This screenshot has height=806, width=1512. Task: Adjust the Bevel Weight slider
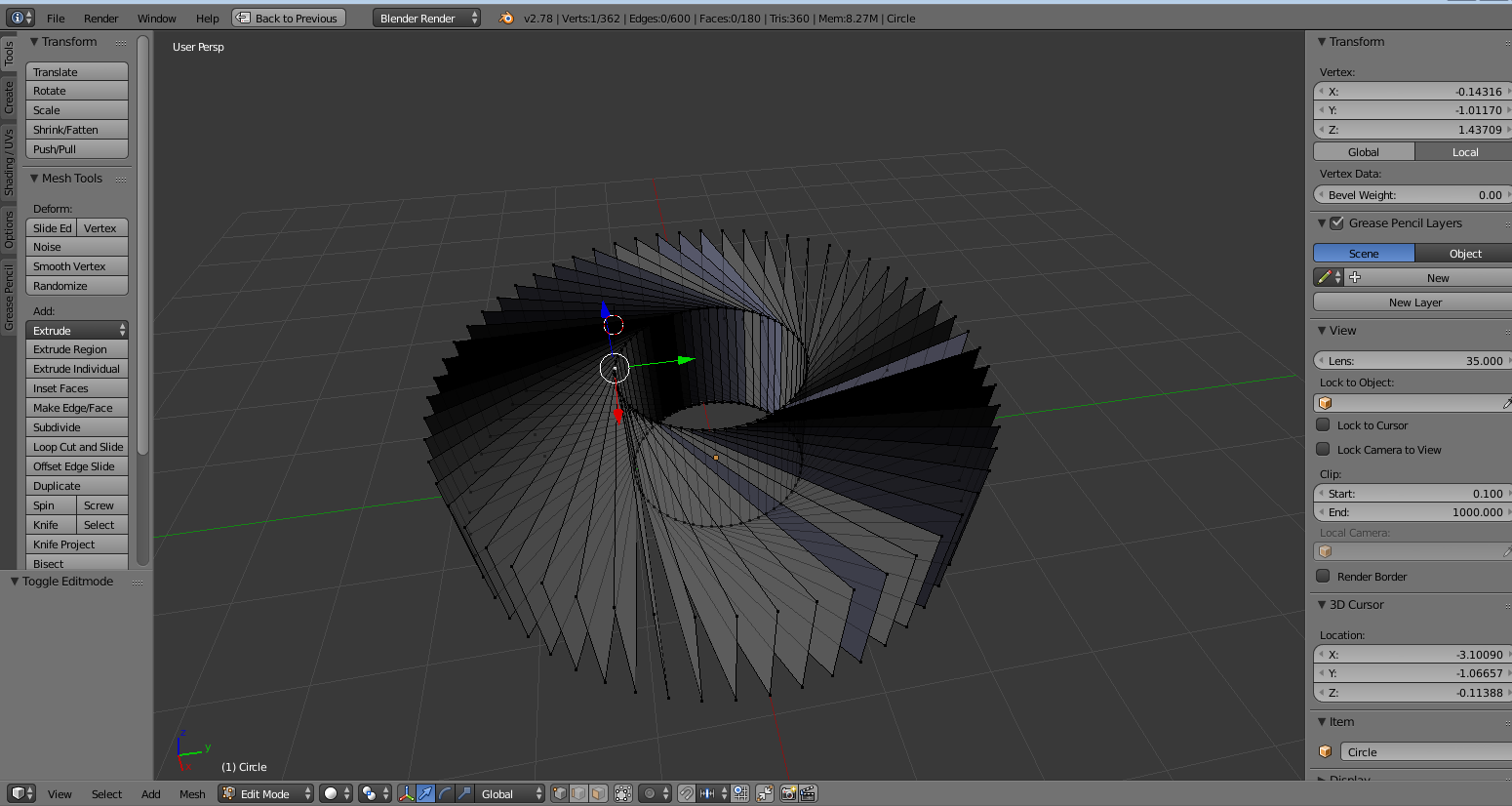click(x=1412, y=195)
